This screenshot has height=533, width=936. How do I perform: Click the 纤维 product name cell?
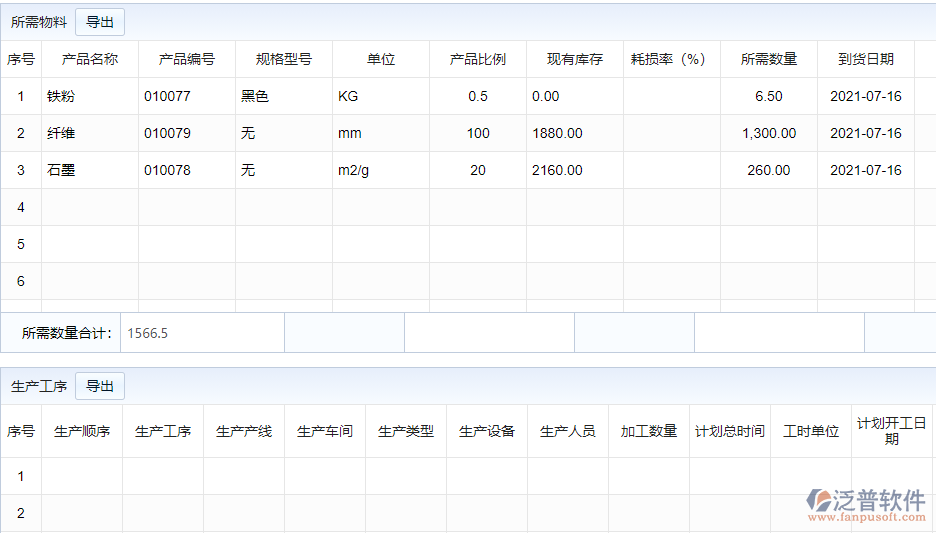click(x=89, y=133)
